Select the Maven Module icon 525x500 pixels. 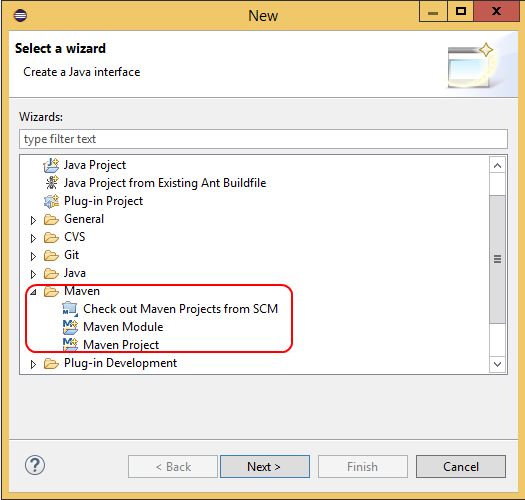click(70, 327)
